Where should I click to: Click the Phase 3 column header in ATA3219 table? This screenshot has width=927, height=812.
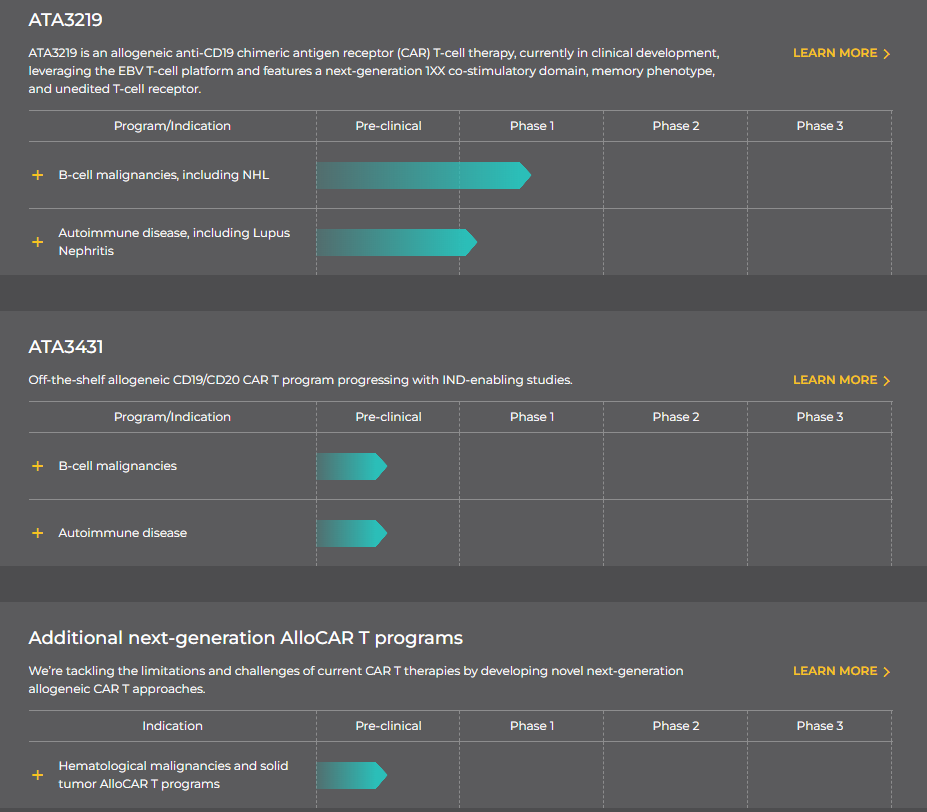point(819,126)
